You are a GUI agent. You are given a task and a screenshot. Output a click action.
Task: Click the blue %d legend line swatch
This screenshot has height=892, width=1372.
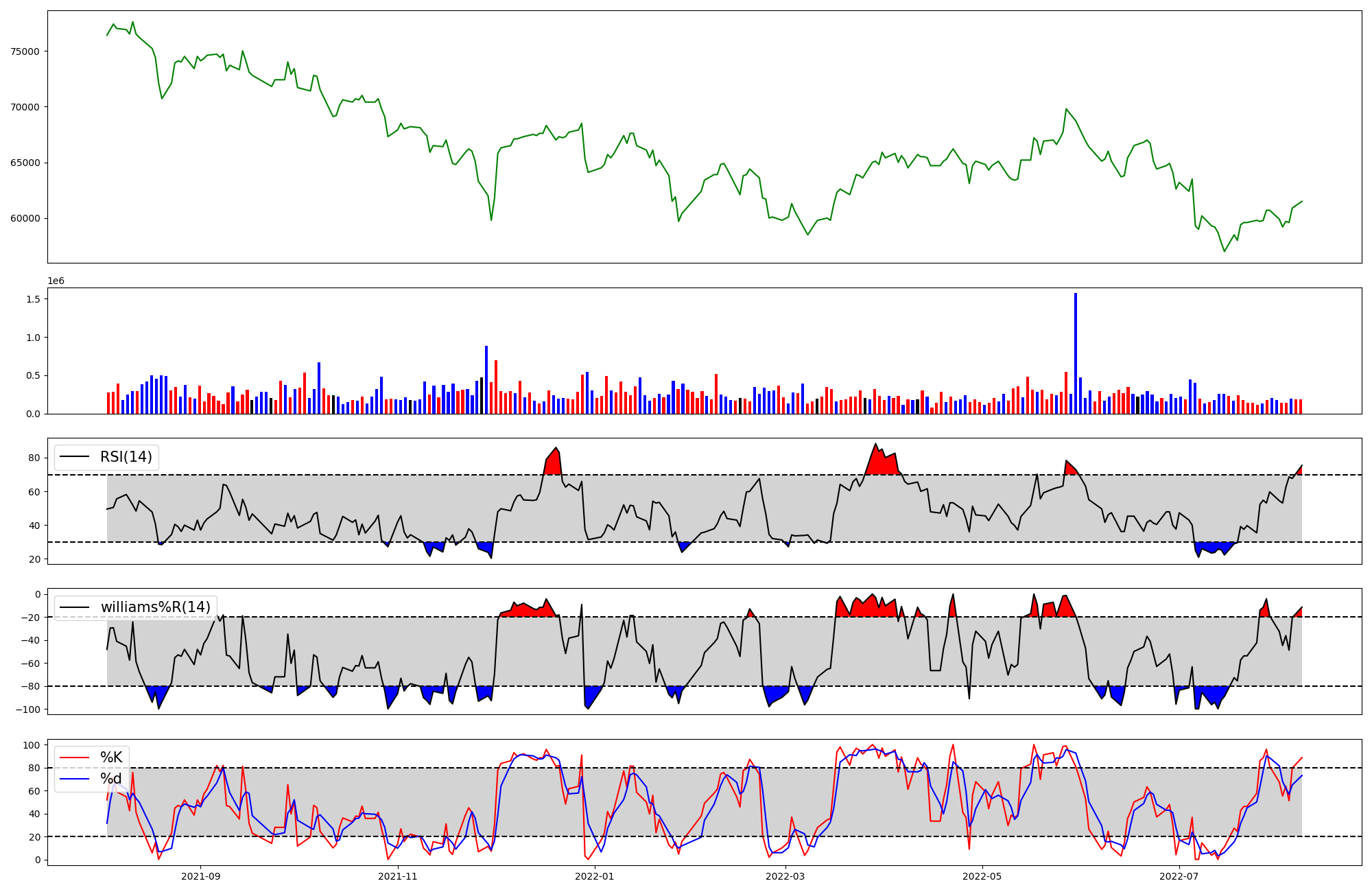75,779
